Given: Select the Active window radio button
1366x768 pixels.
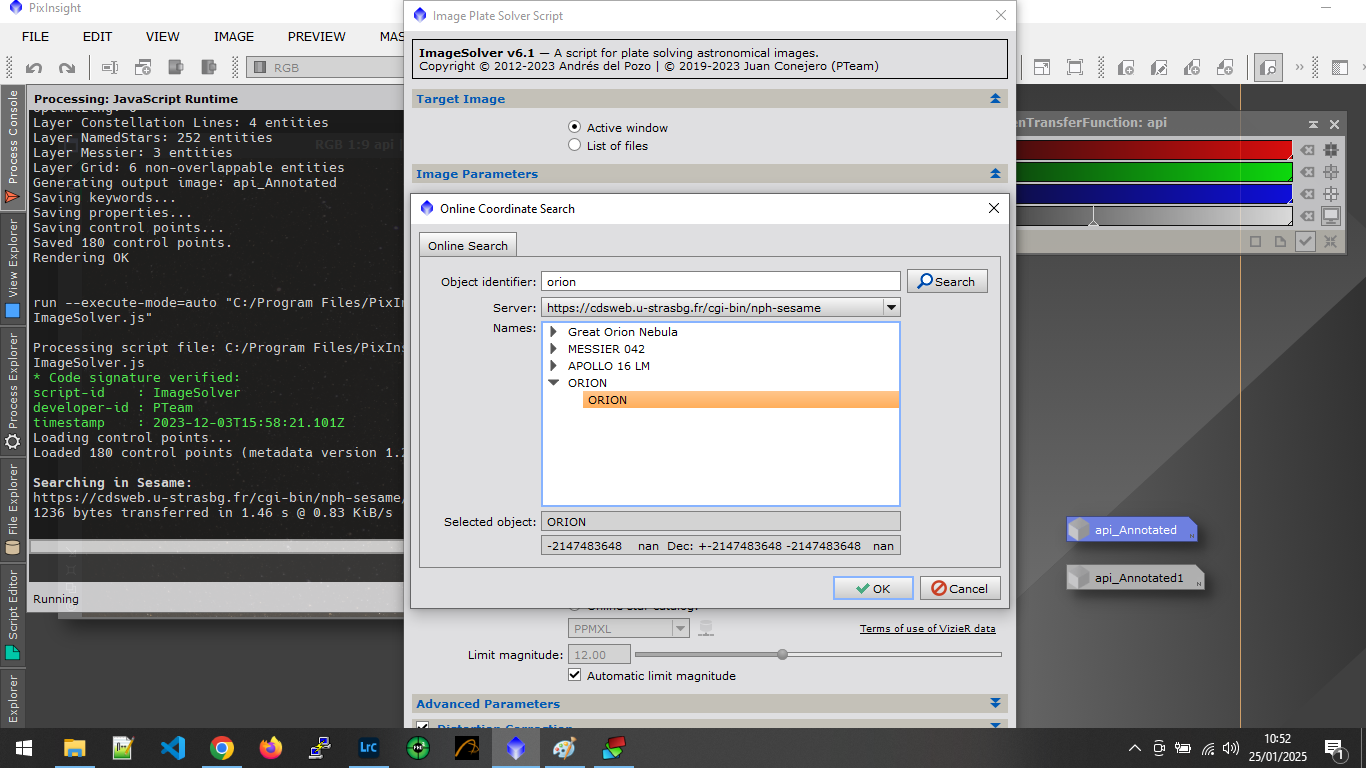Looking at the screenshot, I should coord(574,127).
